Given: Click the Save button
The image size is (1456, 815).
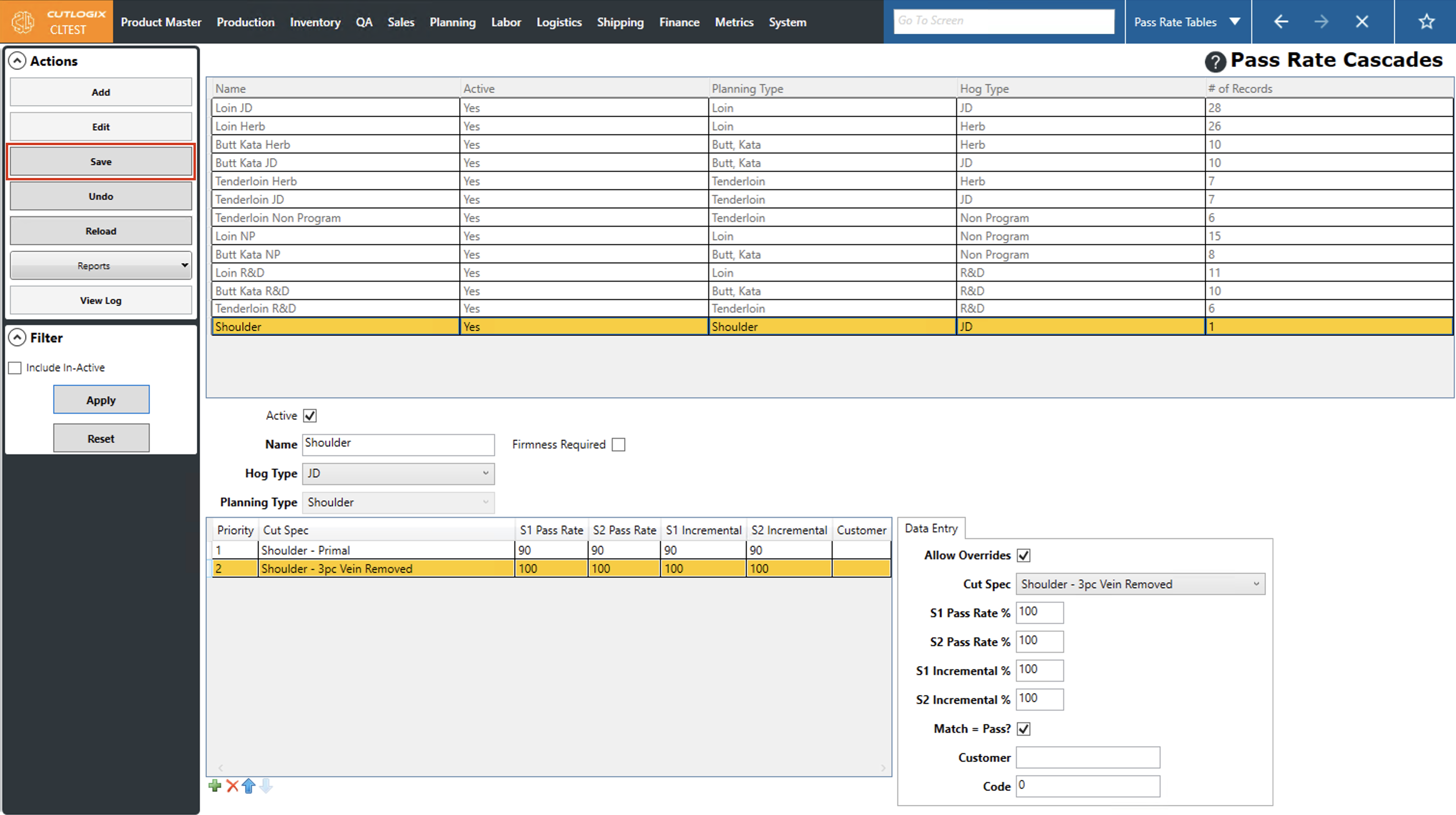Looking at the screenshot, I should pos(101,162).
